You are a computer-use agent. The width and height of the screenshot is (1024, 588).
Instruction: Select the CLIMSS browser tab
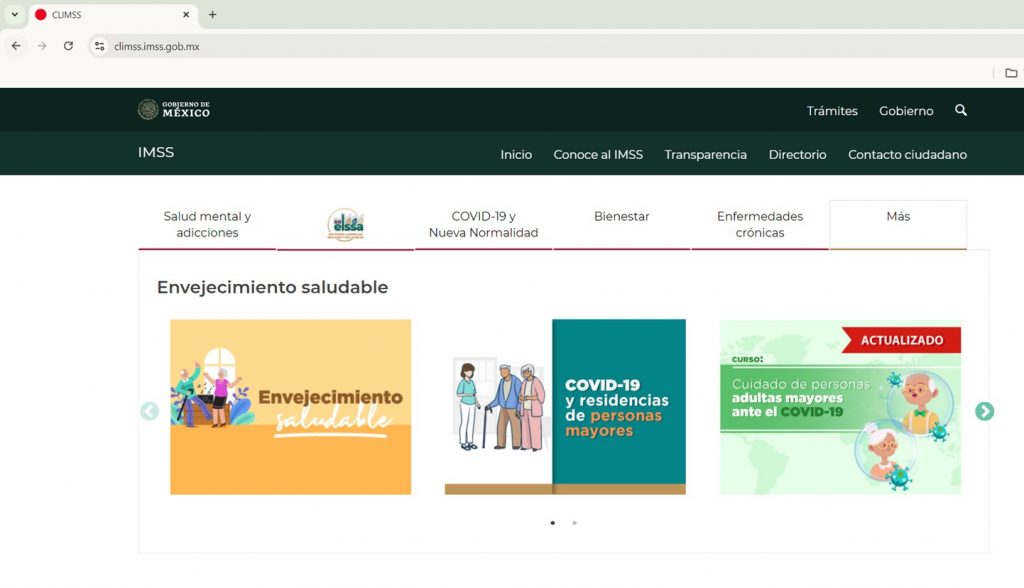(x=114, y=14)
